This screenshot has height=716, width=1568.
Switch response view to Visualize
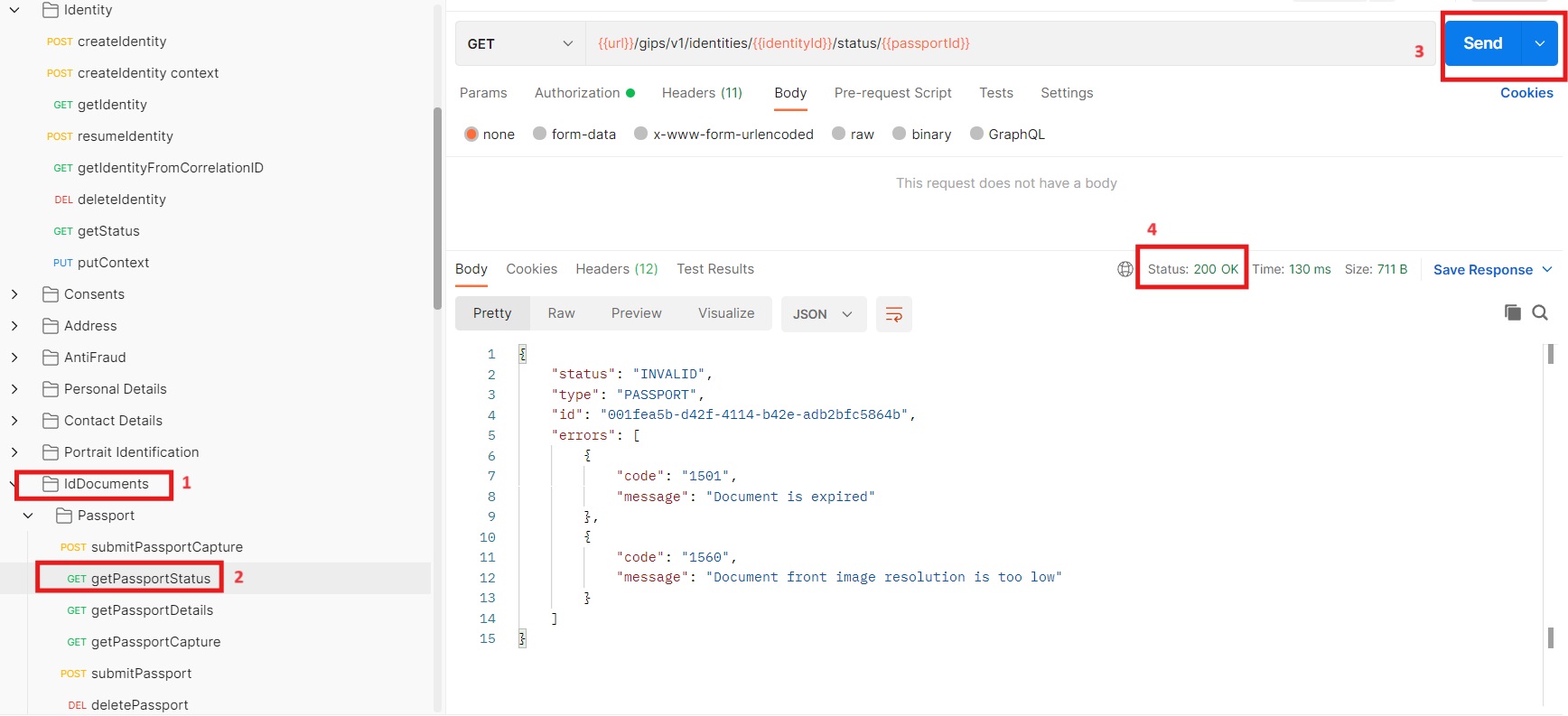point(726,313)
